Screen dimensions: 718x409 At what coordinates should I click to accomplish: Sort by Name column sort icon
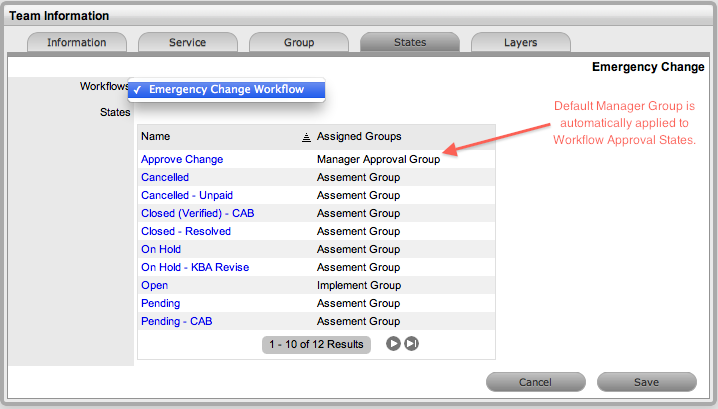point(305,136)
